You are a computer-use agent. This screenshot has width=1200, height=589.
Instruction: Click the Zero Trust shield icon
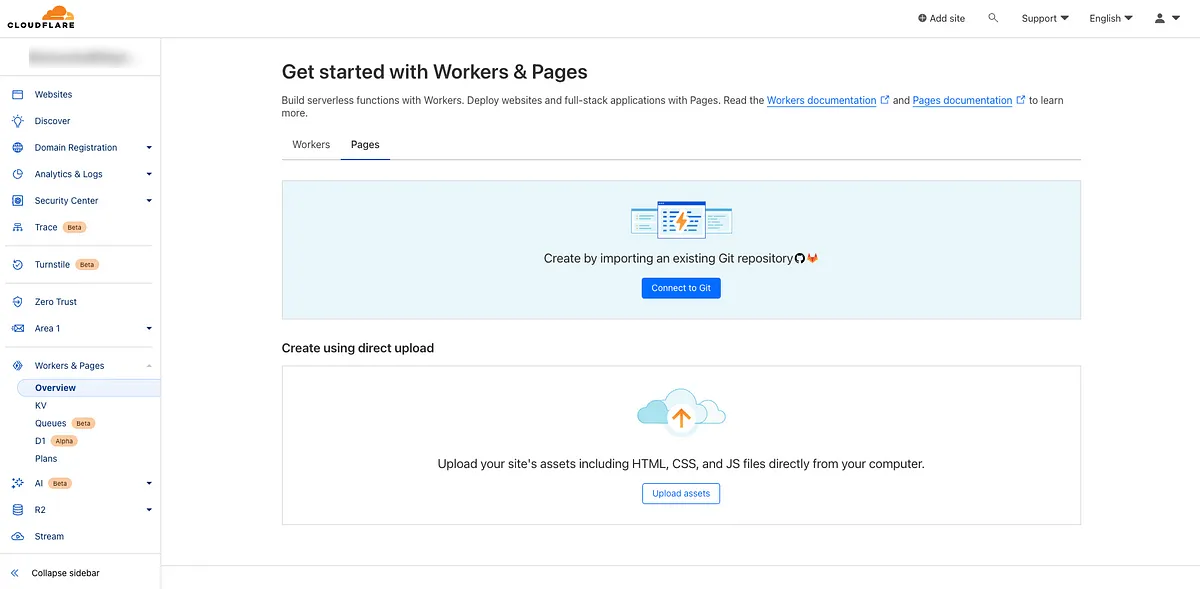click(17, 301)
